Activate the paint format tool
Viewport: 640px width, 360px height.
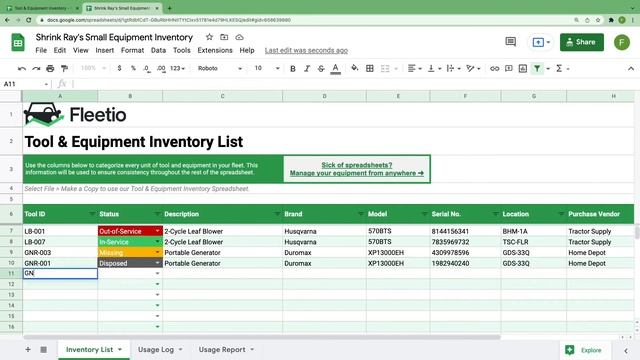[x=64, y=69]
